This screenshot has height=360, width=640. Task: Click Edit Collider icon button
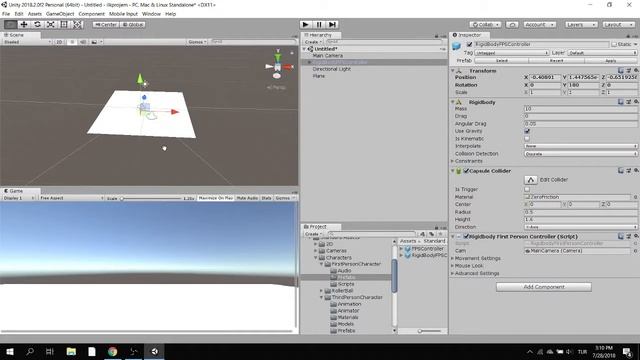[x=530, y=180]
